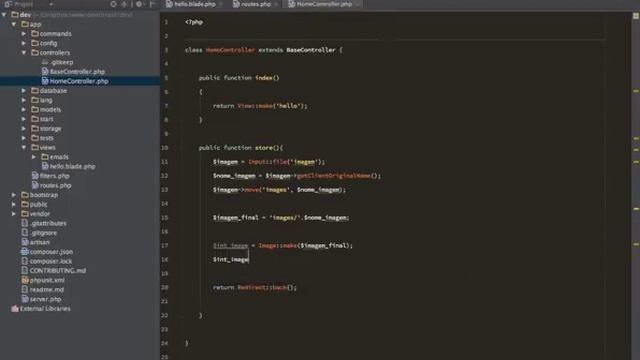This screenshot has height=360, width=640.
Task: Expand the emails folder
Action: point(34,157)
